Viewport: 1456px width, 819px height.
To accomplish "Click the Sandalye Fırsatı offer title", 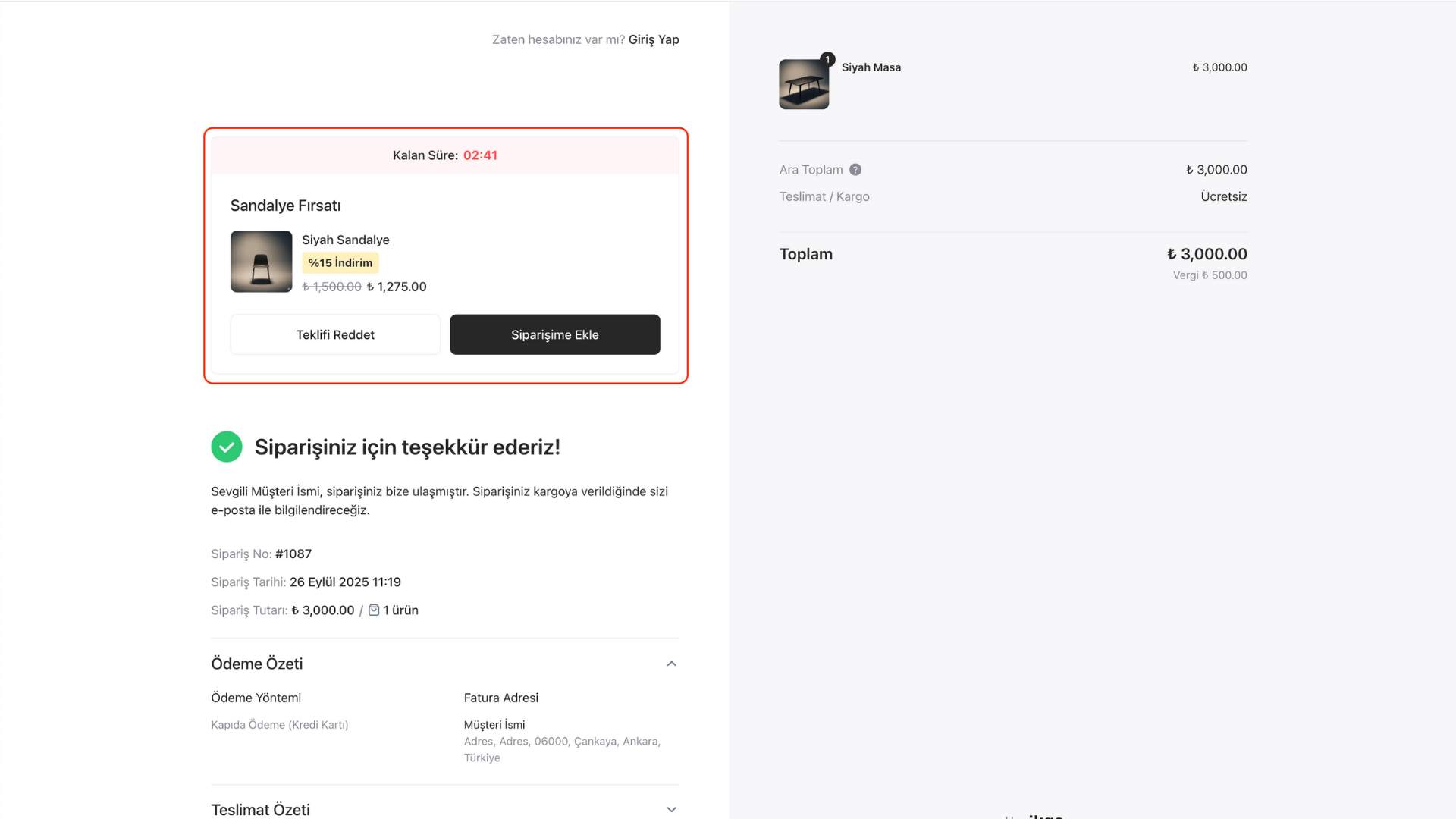I will 285,206.
